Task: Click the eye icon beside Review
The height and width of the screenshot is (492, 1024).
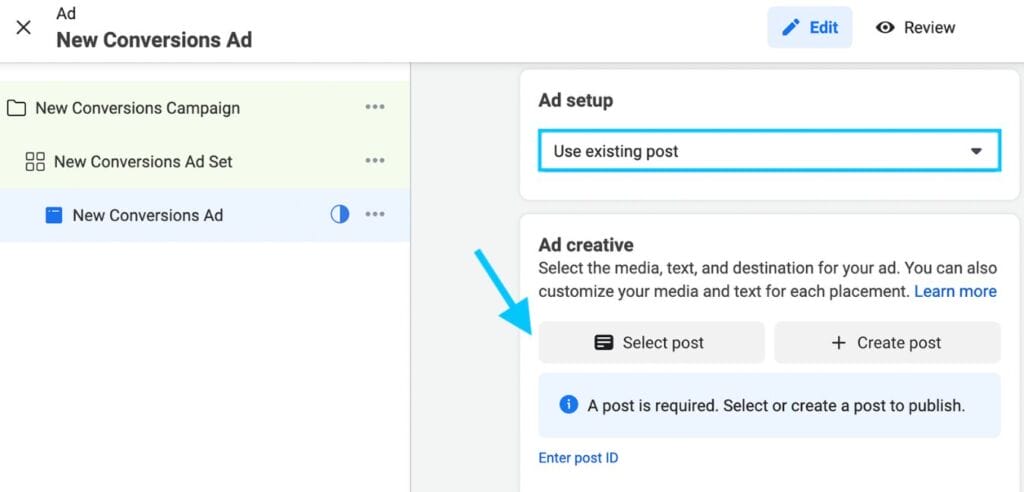Action: [x=885, y=27]
